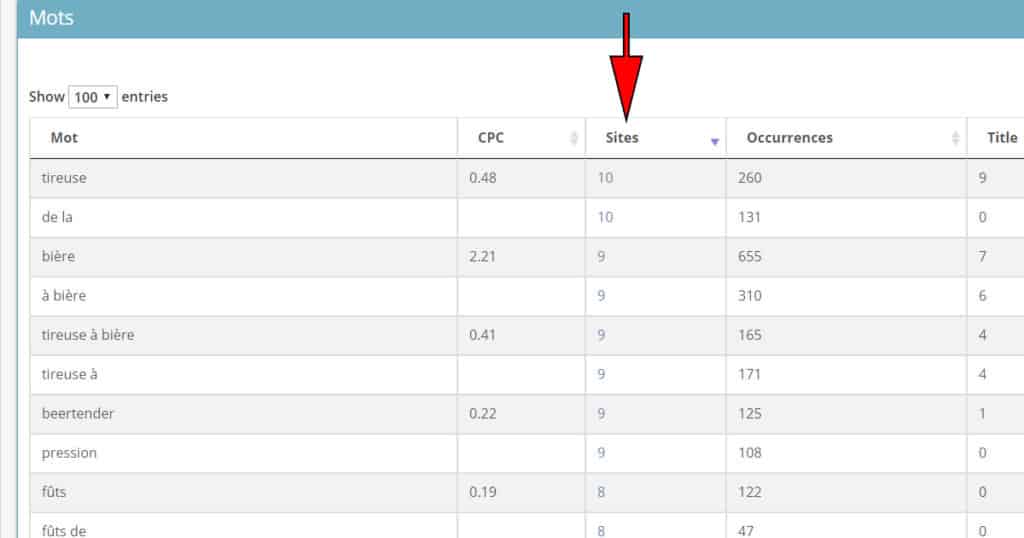Click the Occurrences value 655

tap(750, 256)
